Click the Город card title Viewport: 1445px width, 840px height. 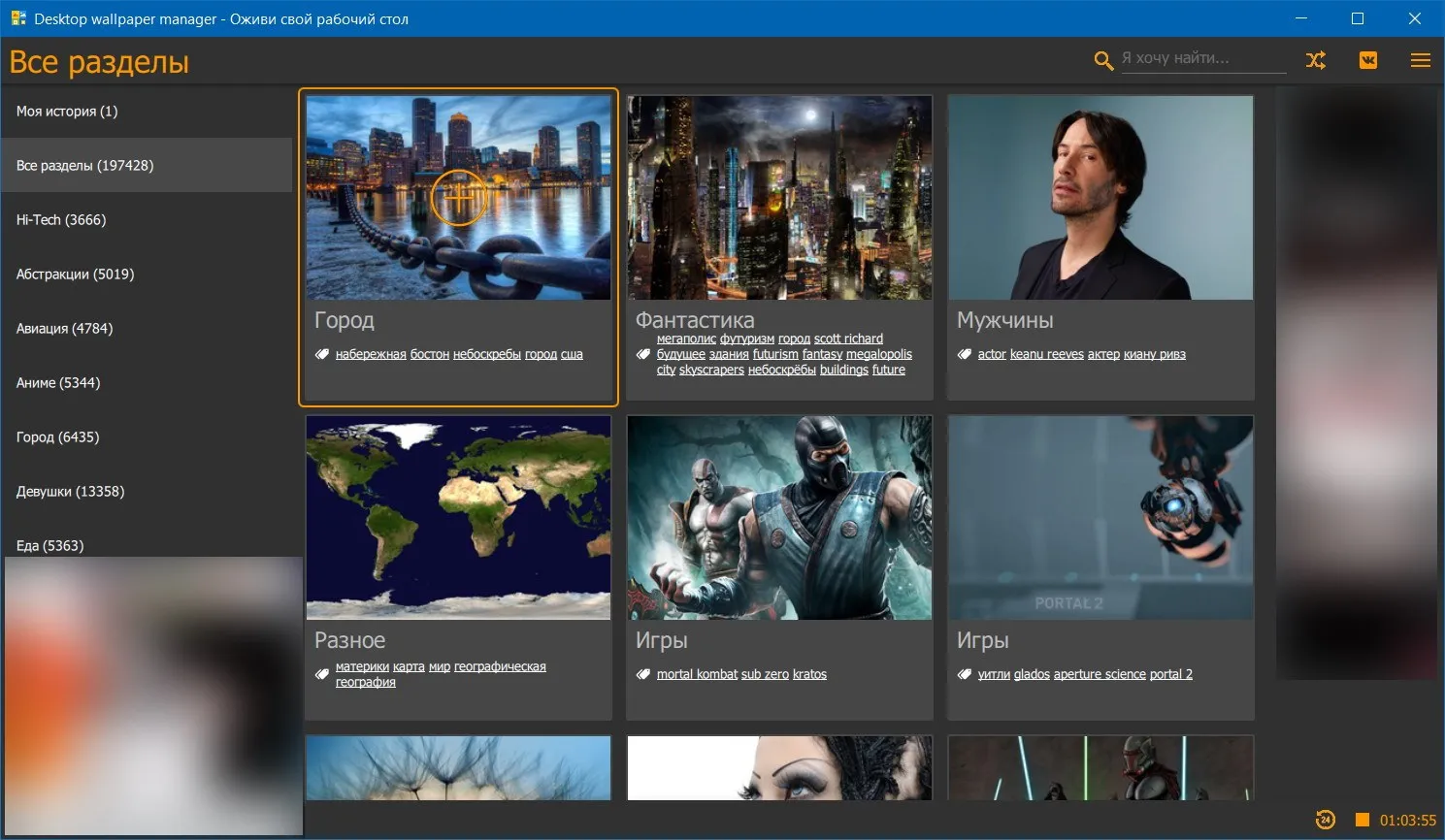[344, 320]
